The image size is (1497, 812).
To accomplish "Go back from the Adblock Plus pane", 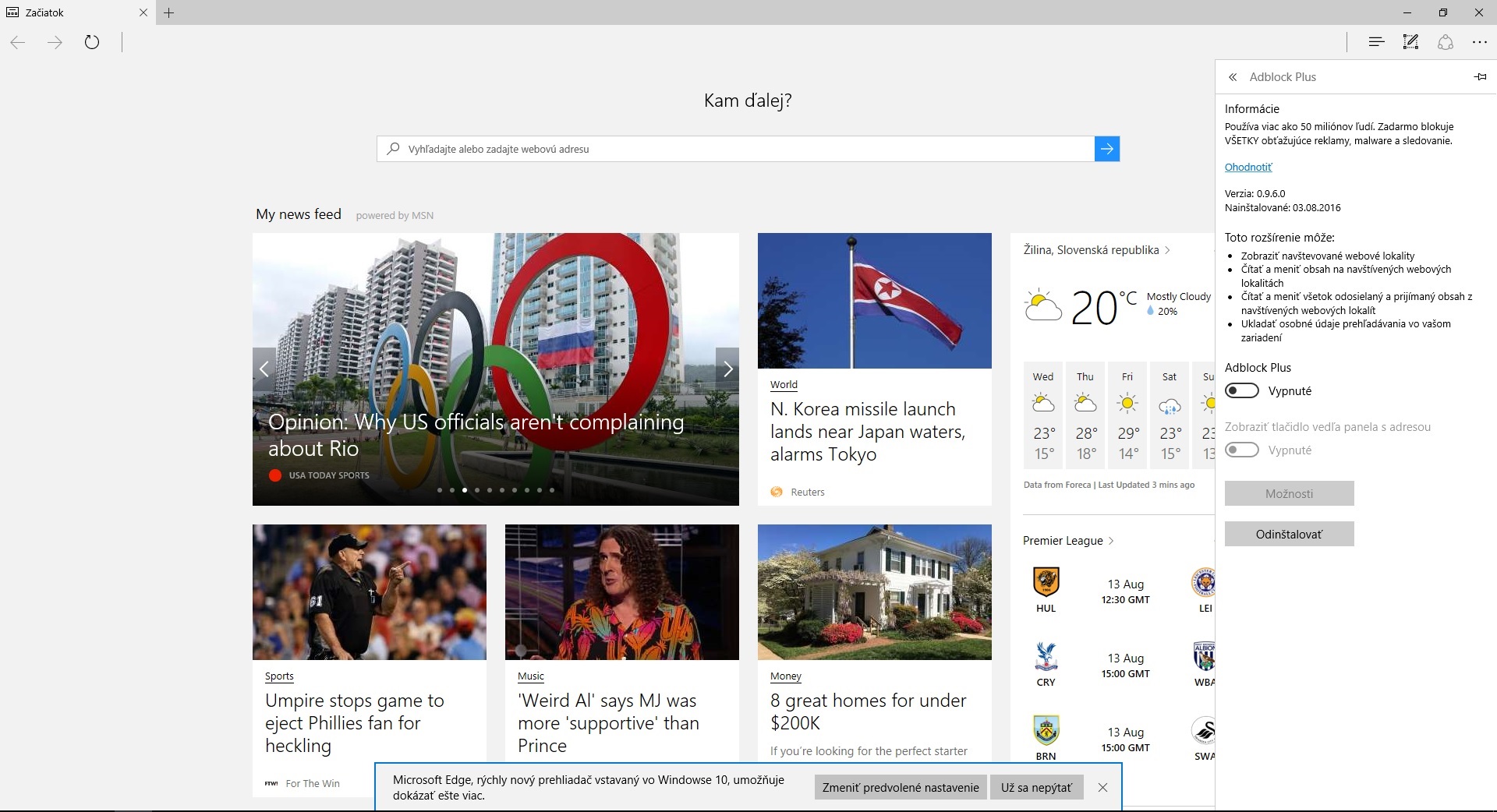I will 1233,77.
